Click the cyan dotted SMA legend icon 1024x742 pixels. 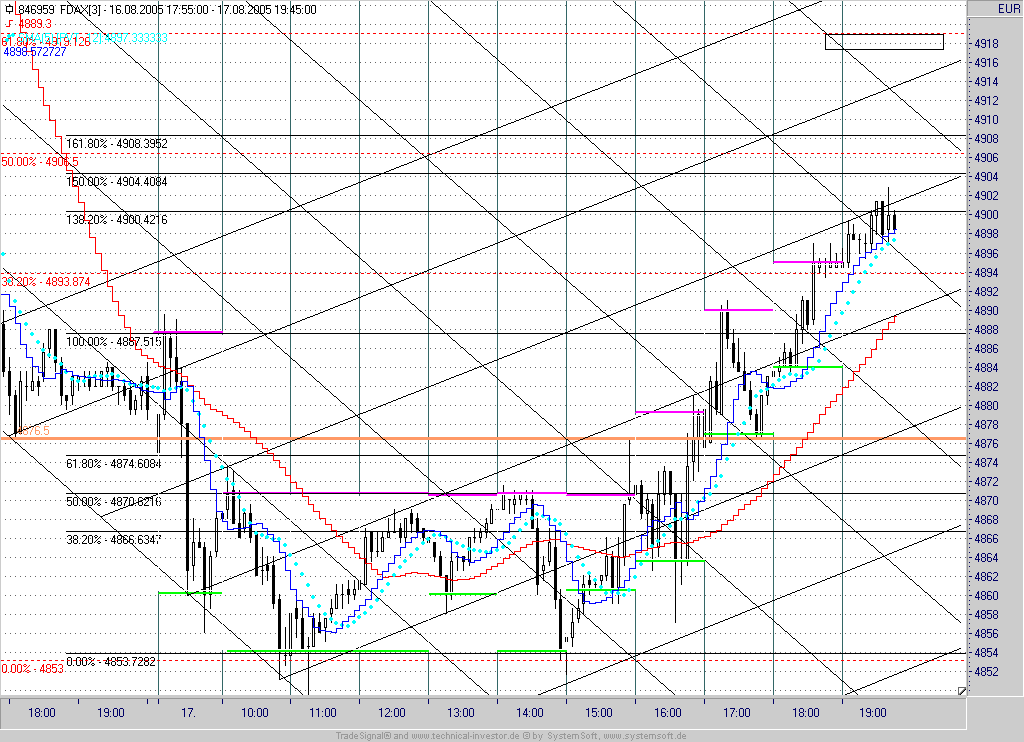pyautogui.click(x=11, y=37)
